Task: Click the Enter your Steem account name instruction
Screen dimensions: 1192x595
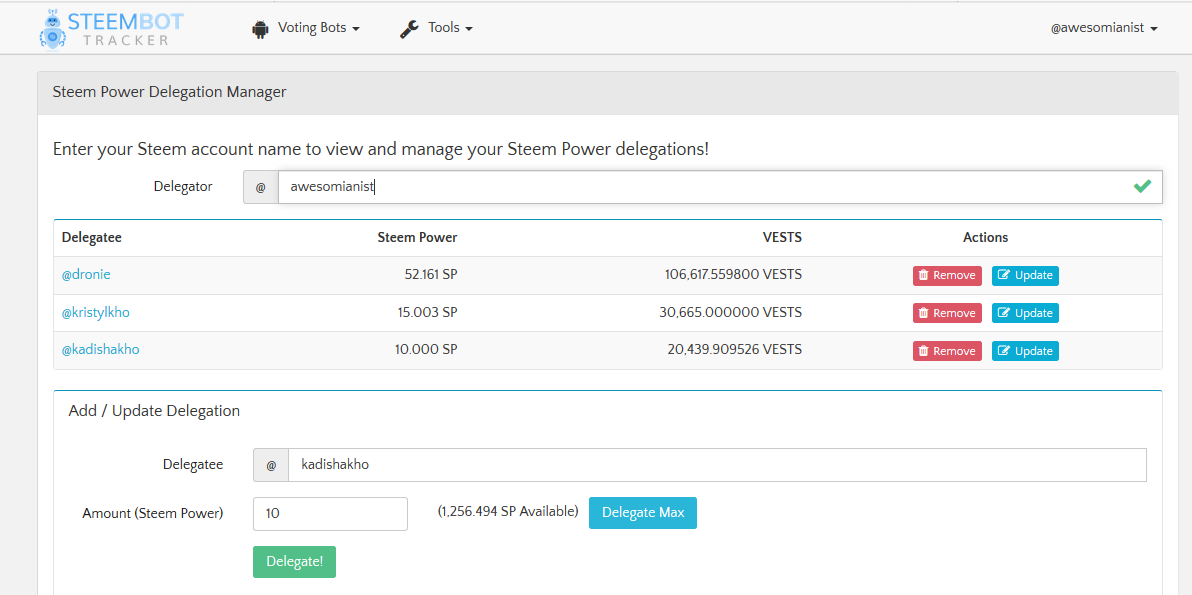Action: [x=381, y=149]
